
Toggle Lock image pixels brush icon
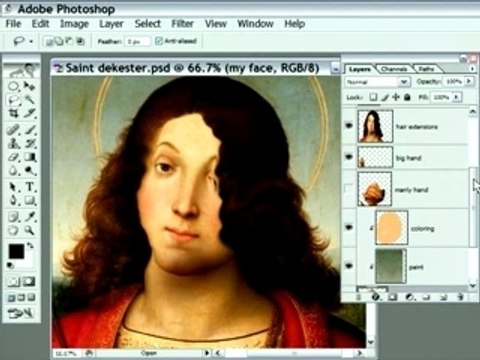click(x=385, y=97)
